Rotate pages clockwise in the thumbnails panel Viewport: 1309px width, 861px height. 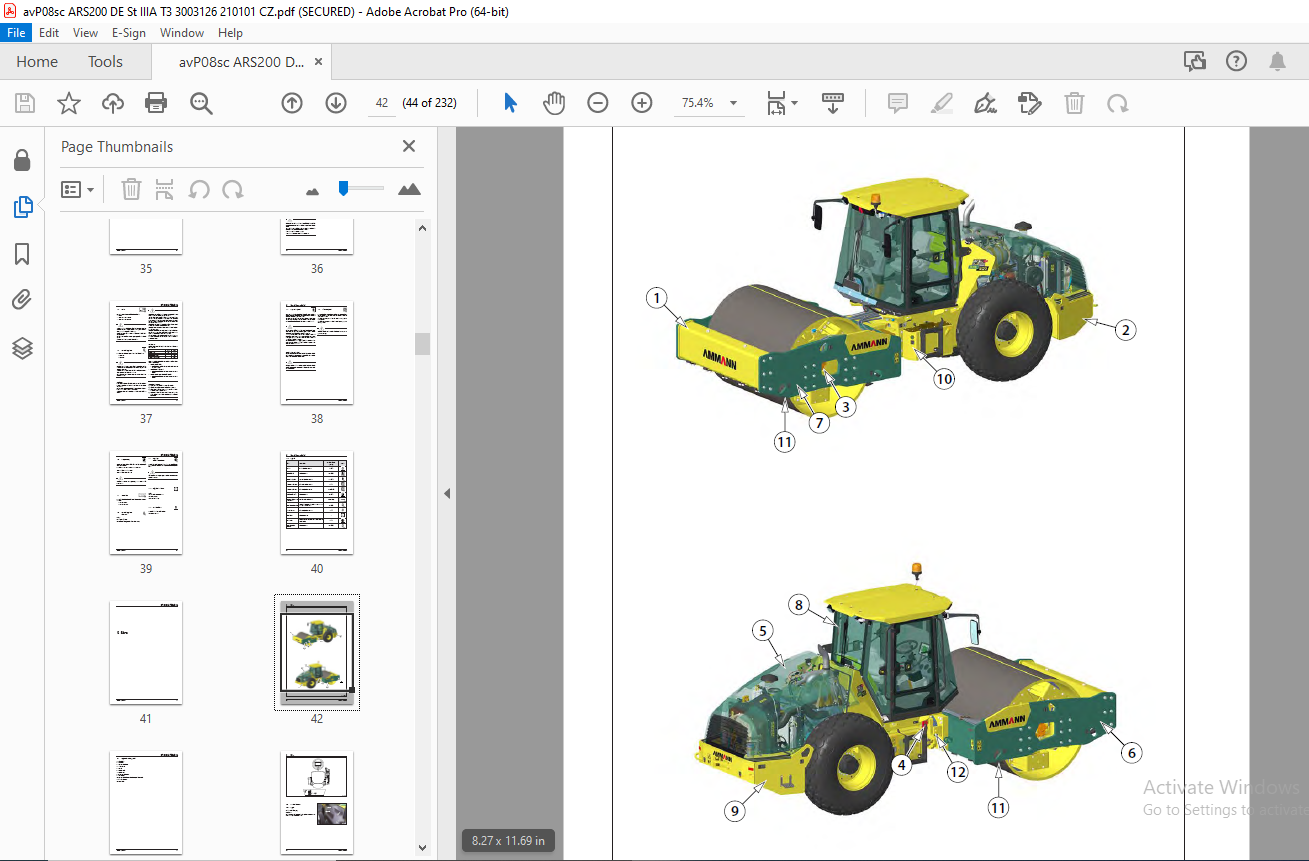(233, 189)
